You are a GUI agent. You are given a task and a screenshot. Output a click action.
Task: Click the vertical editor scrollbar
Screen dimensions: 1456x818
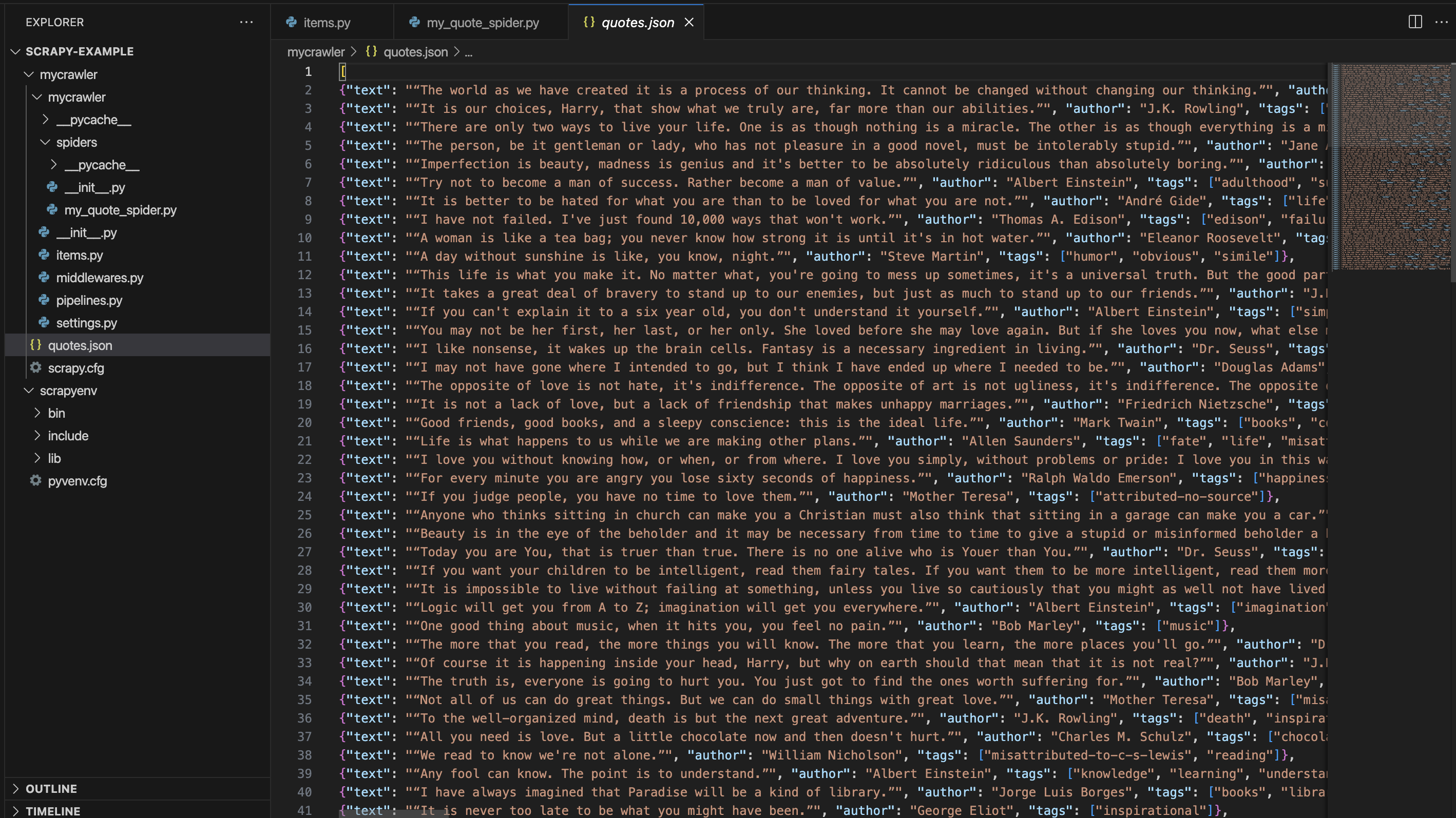coord(1452,172)
